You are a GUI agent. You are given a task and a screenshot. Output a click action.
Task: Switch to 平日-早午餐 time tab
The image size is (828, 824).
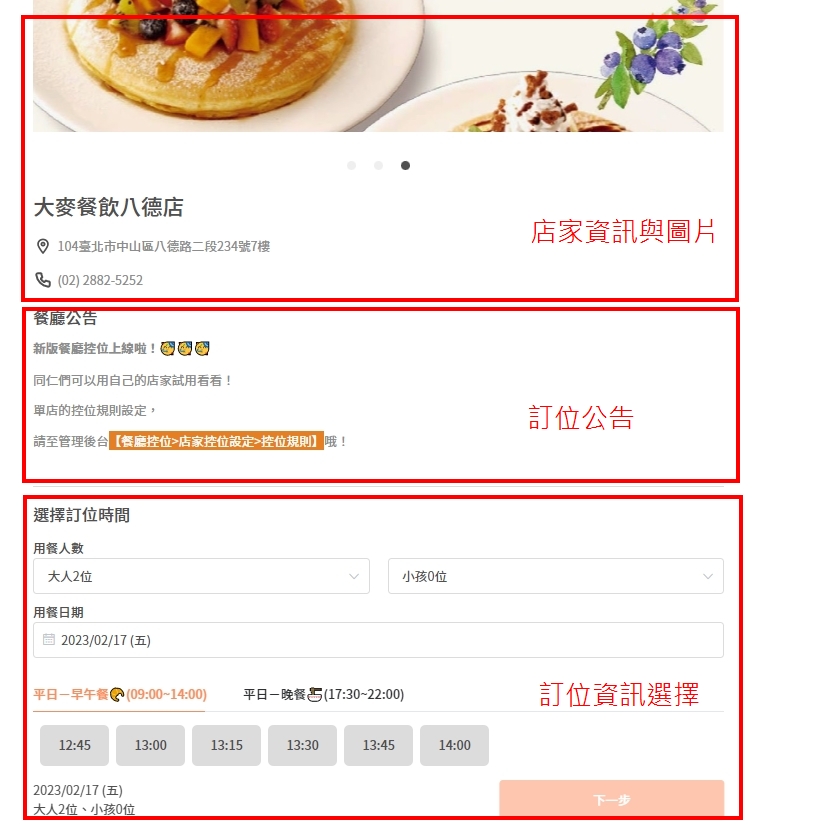point(120,694)
